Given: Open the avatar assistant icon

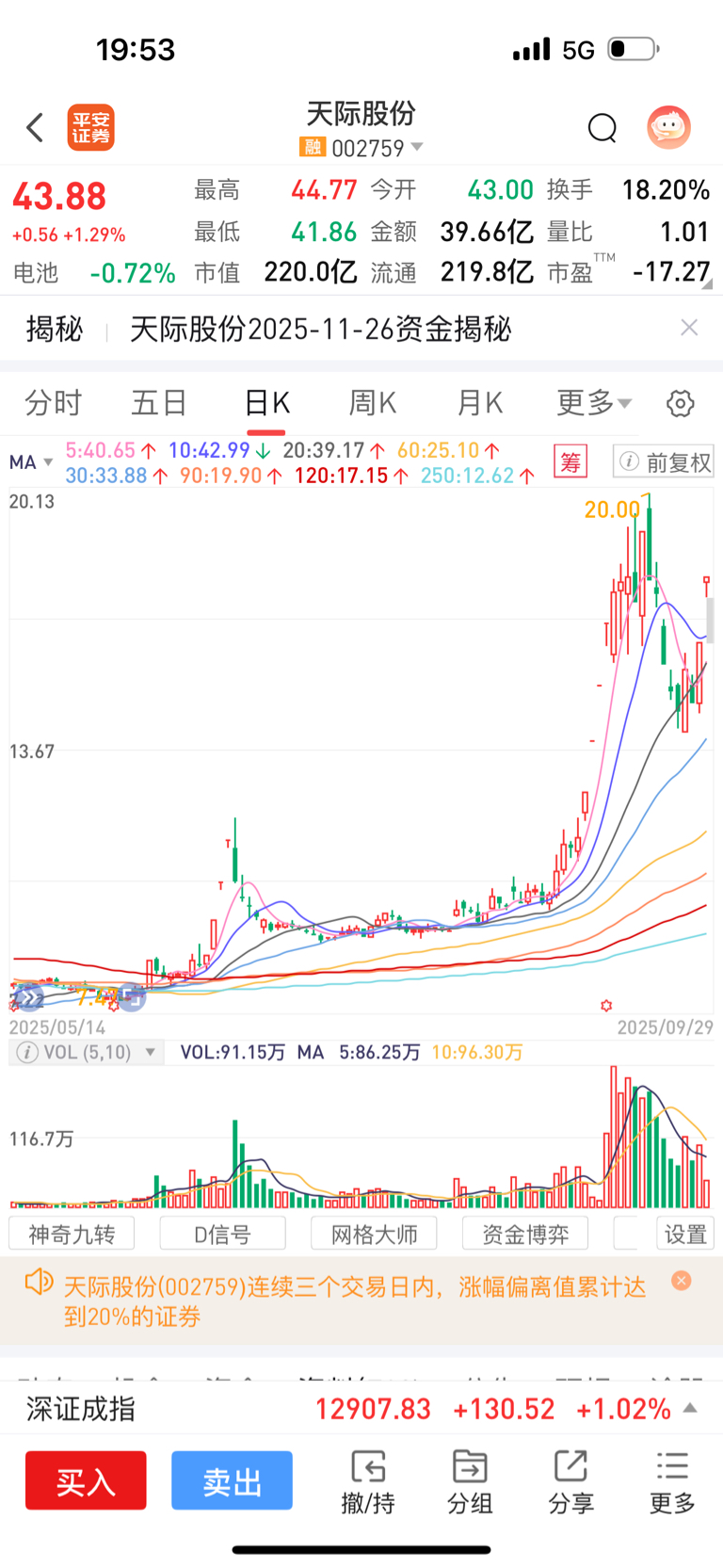Looking at the screenshot, I should [669, 127].
